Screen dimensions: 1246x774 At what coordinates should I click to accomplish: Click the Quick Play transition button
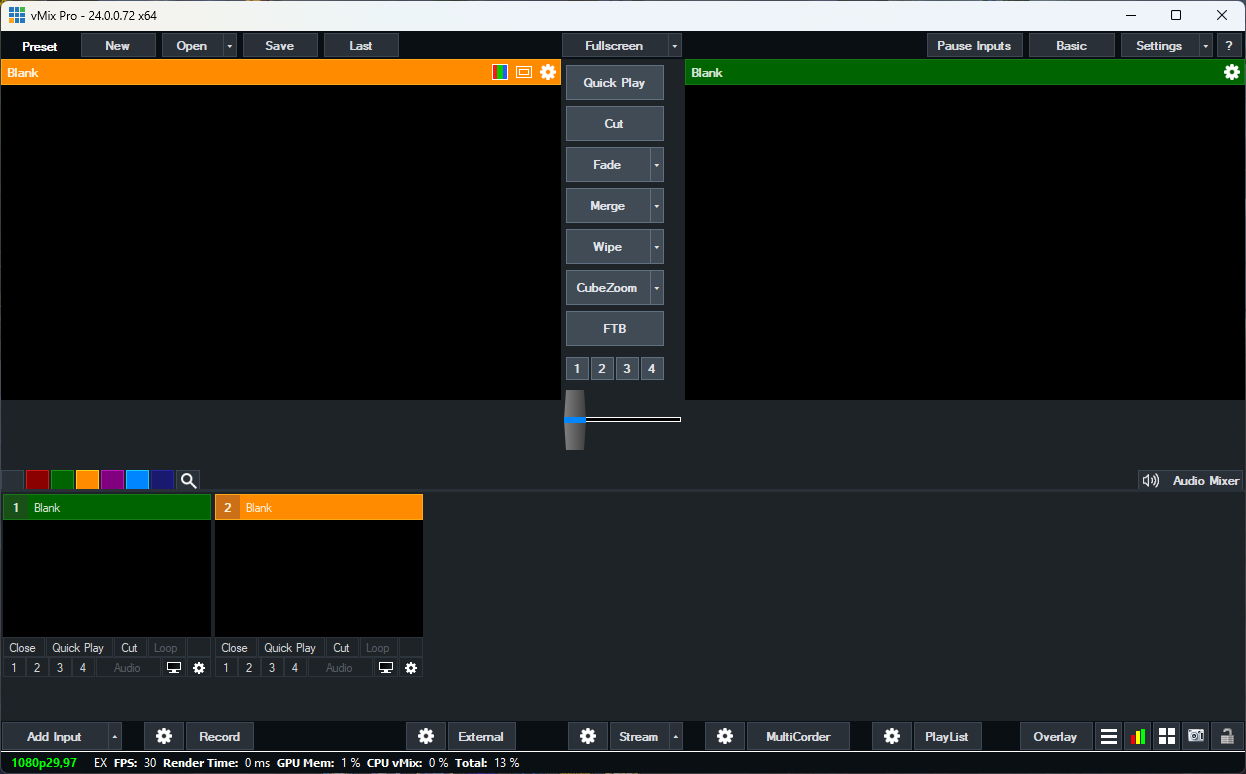tap(615, 83)
